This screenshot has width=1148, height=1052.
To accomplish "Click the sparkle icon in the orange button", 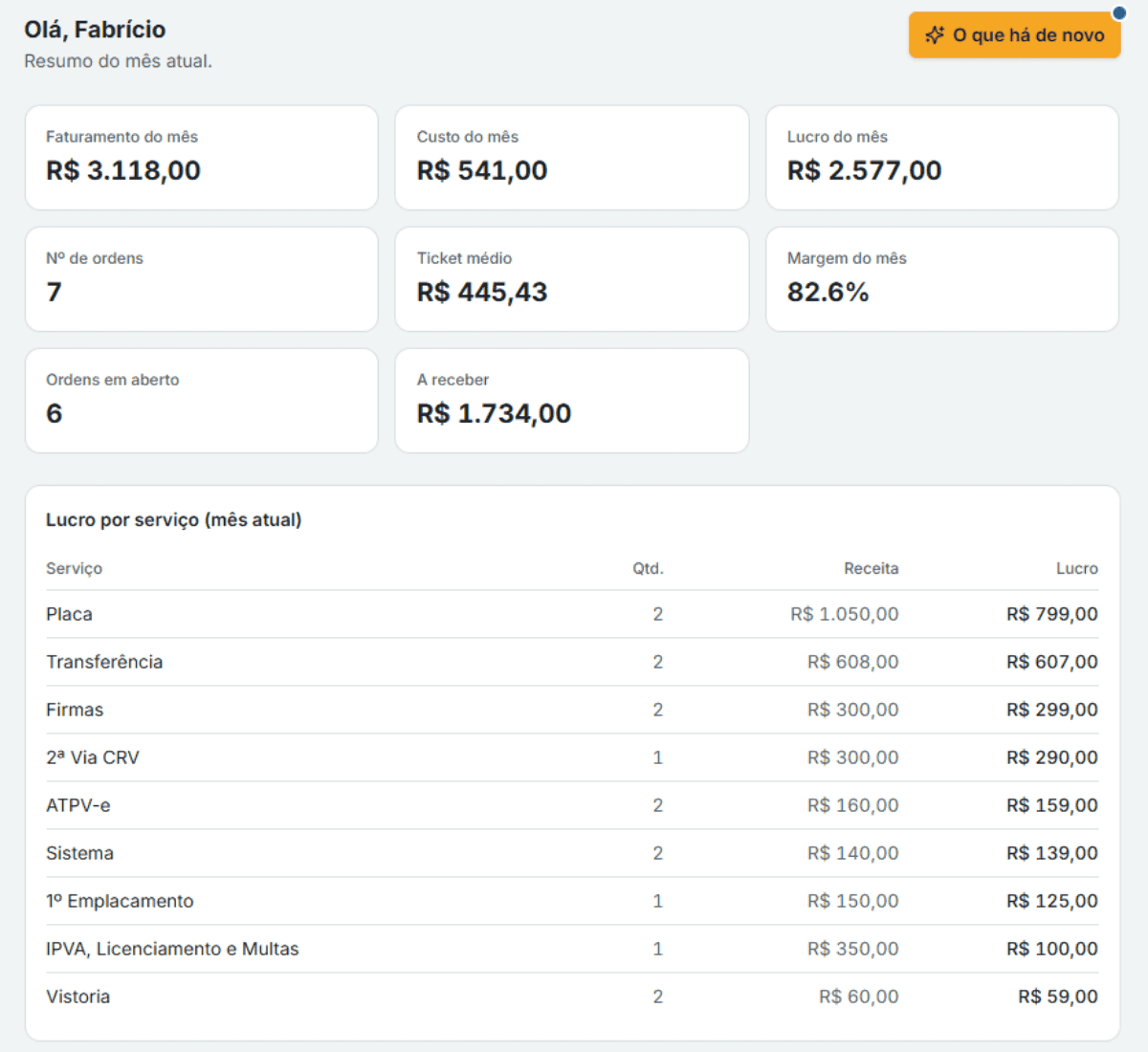I will point(935,35).
